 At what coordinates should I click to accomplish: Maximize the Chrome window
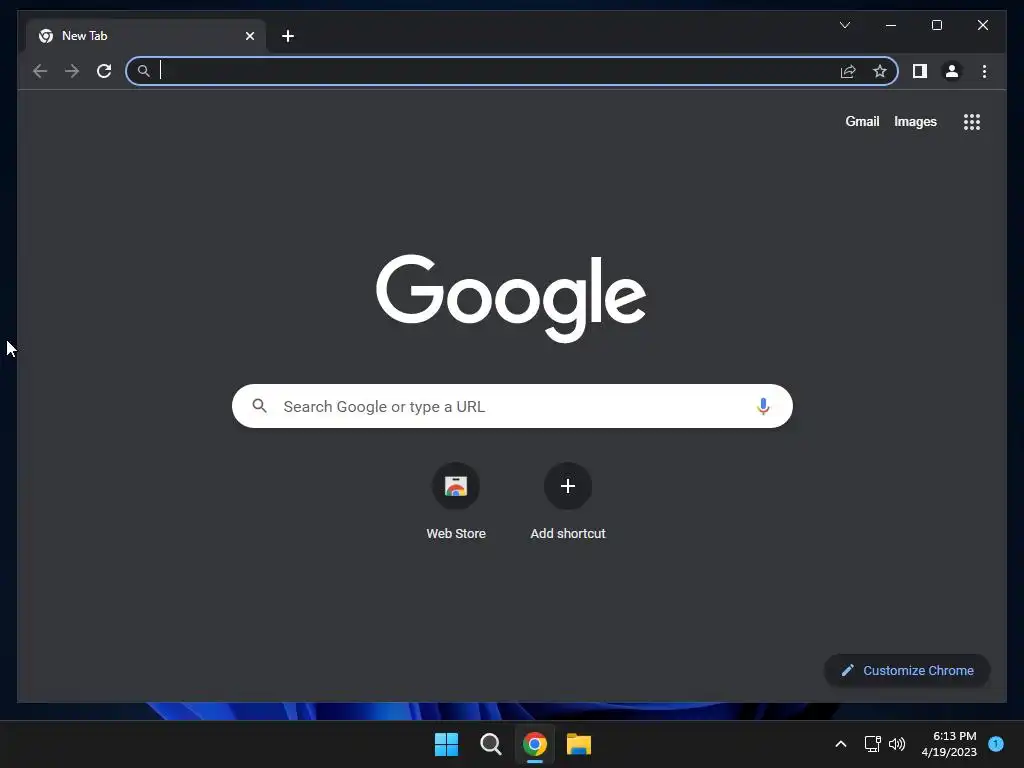pyautogui.click(x=936, y=25)
